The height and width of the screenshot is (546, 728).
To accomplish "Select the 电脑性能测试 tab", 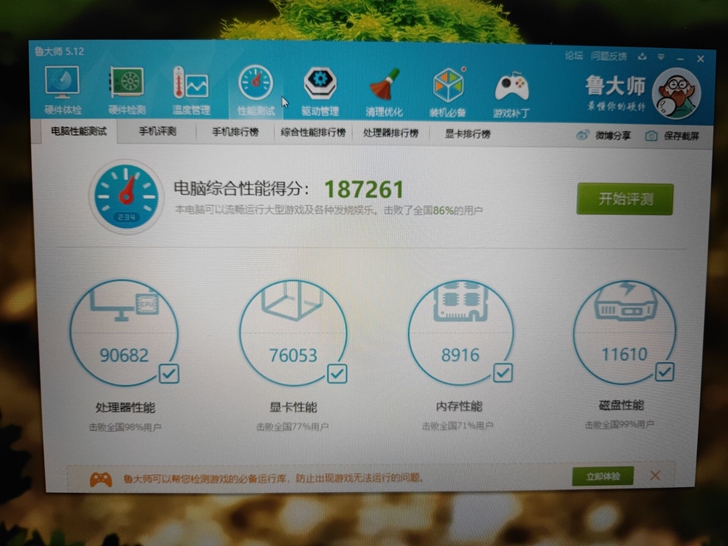I will 78,131.
